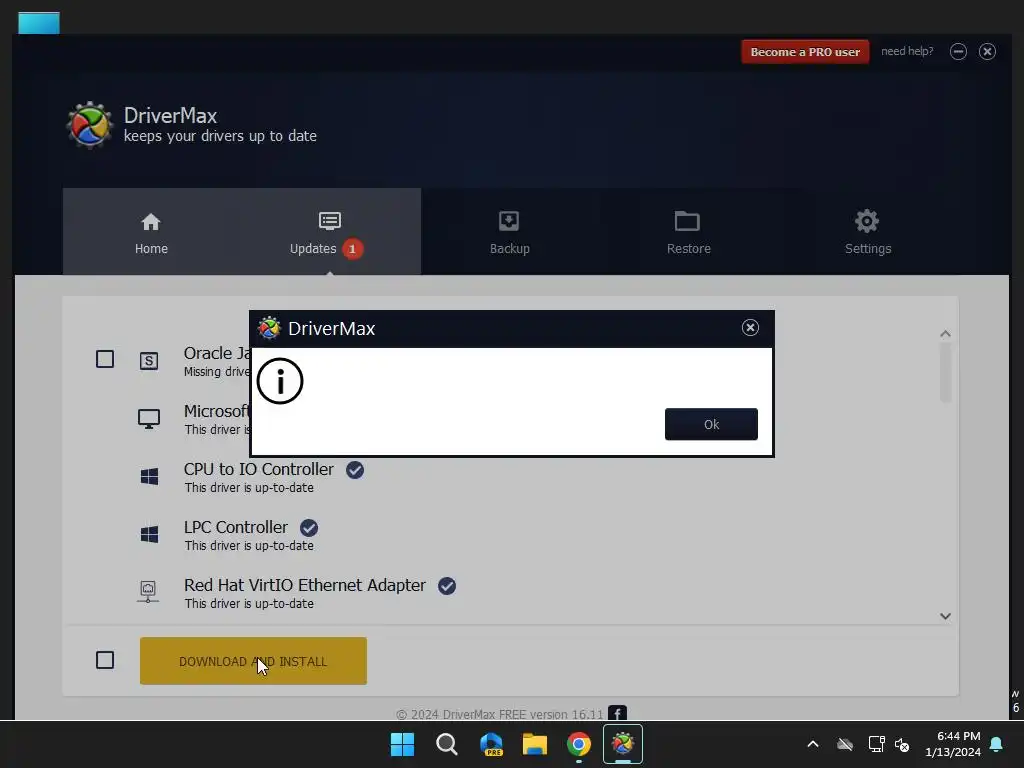The image size is (1024, 768).
Task: Launch Microsoft Edge from taskbar
Action: [491, 744]
